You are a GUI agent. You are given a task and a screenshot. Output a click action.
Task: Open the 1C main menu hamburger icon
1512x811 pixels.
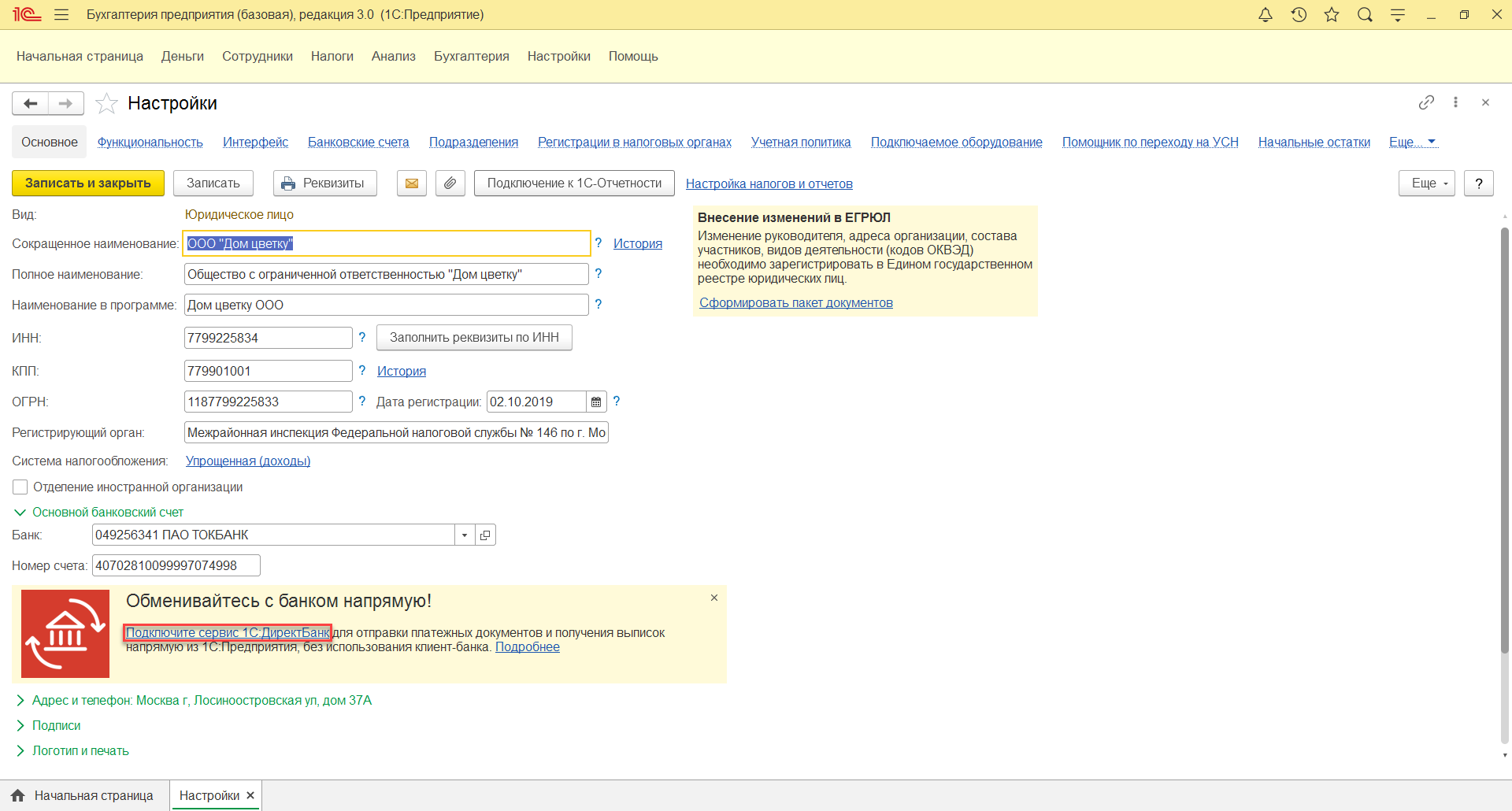point(61,15)
